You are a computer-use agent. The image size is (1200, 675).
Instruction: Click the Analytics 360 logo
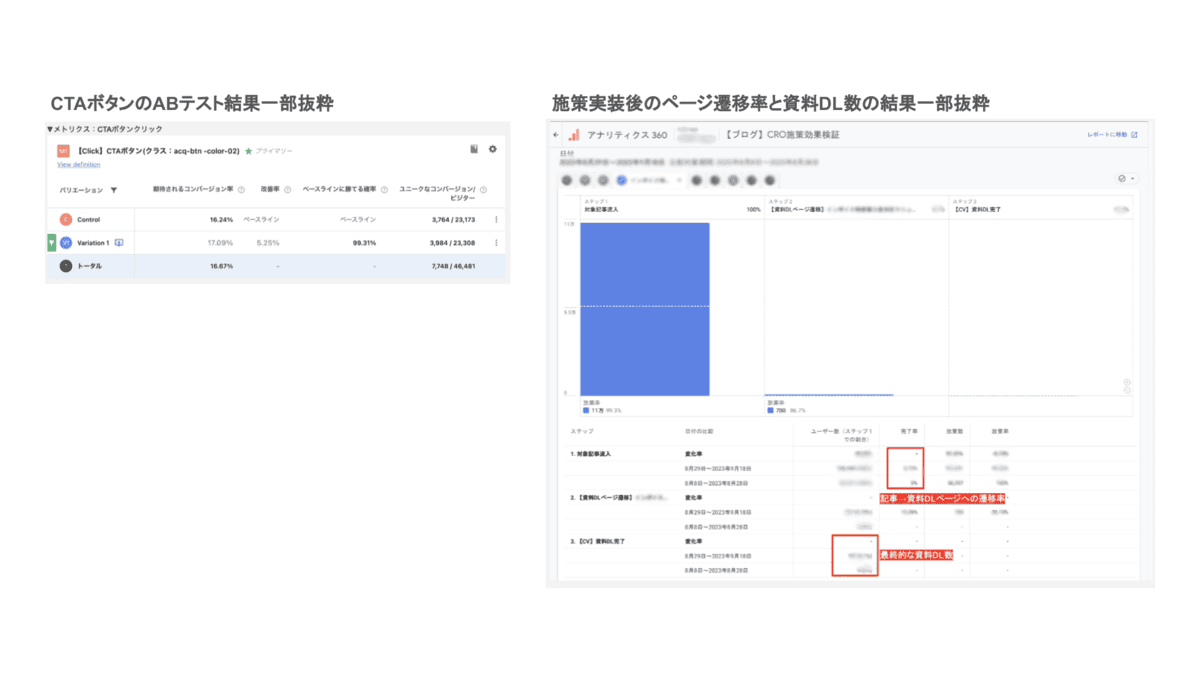coord(574,134)
